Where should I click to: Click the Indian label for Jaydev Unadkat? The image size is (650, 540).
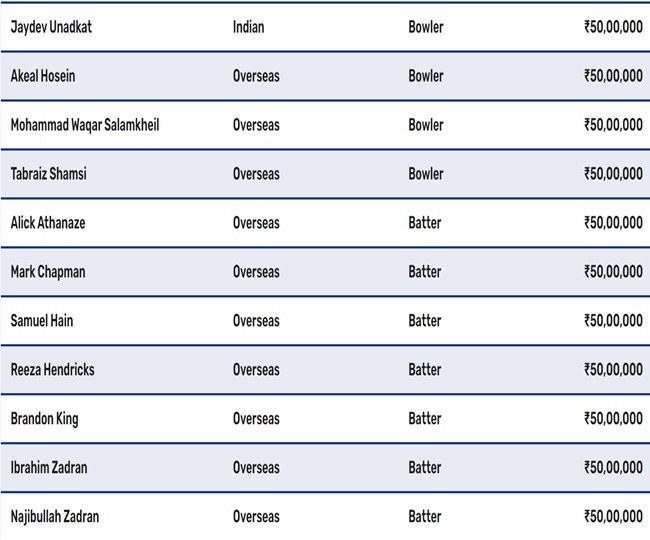point(249,27)
